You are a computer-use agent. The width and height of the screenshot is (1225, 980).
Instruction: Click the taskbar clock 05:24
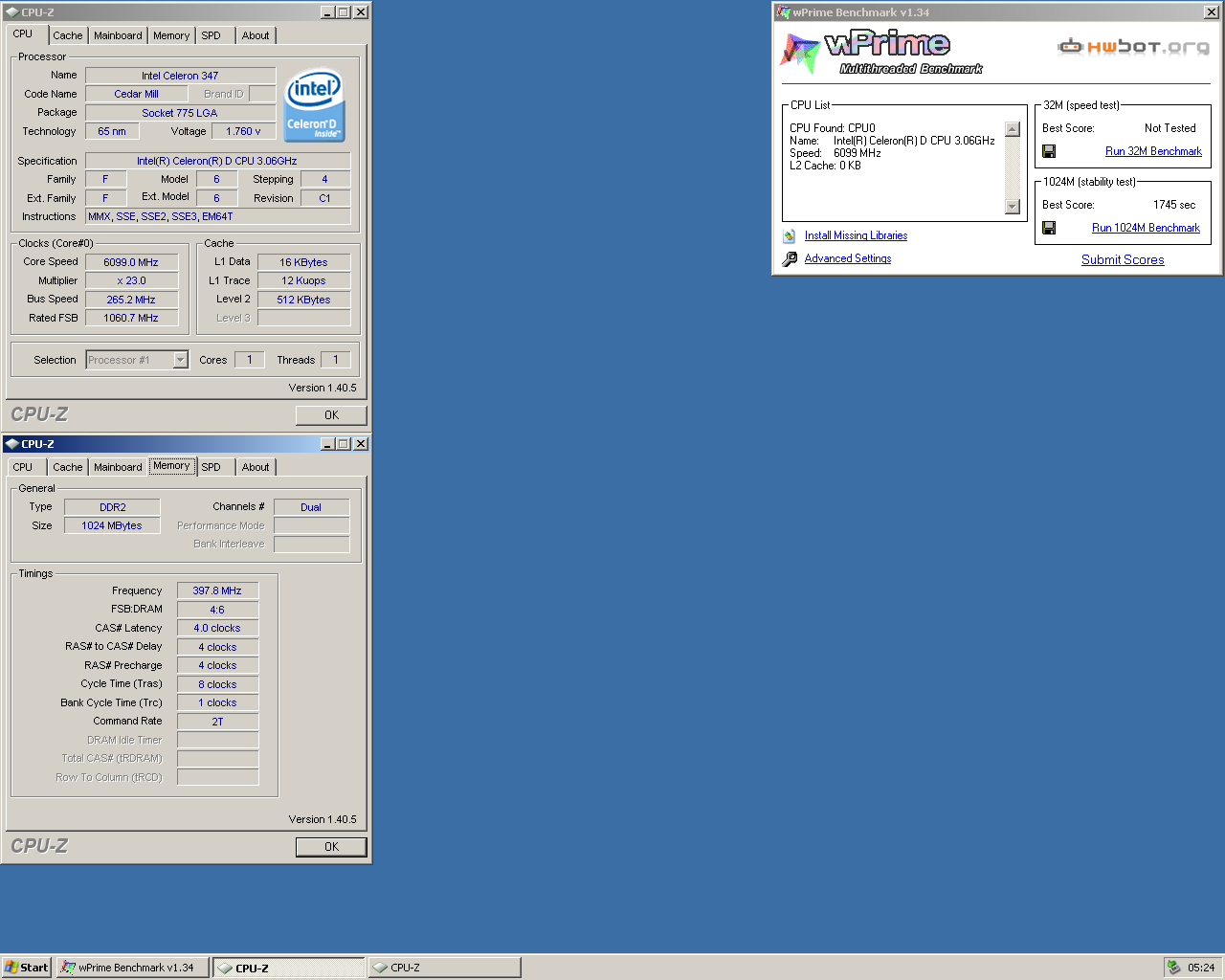(1201, 968)
